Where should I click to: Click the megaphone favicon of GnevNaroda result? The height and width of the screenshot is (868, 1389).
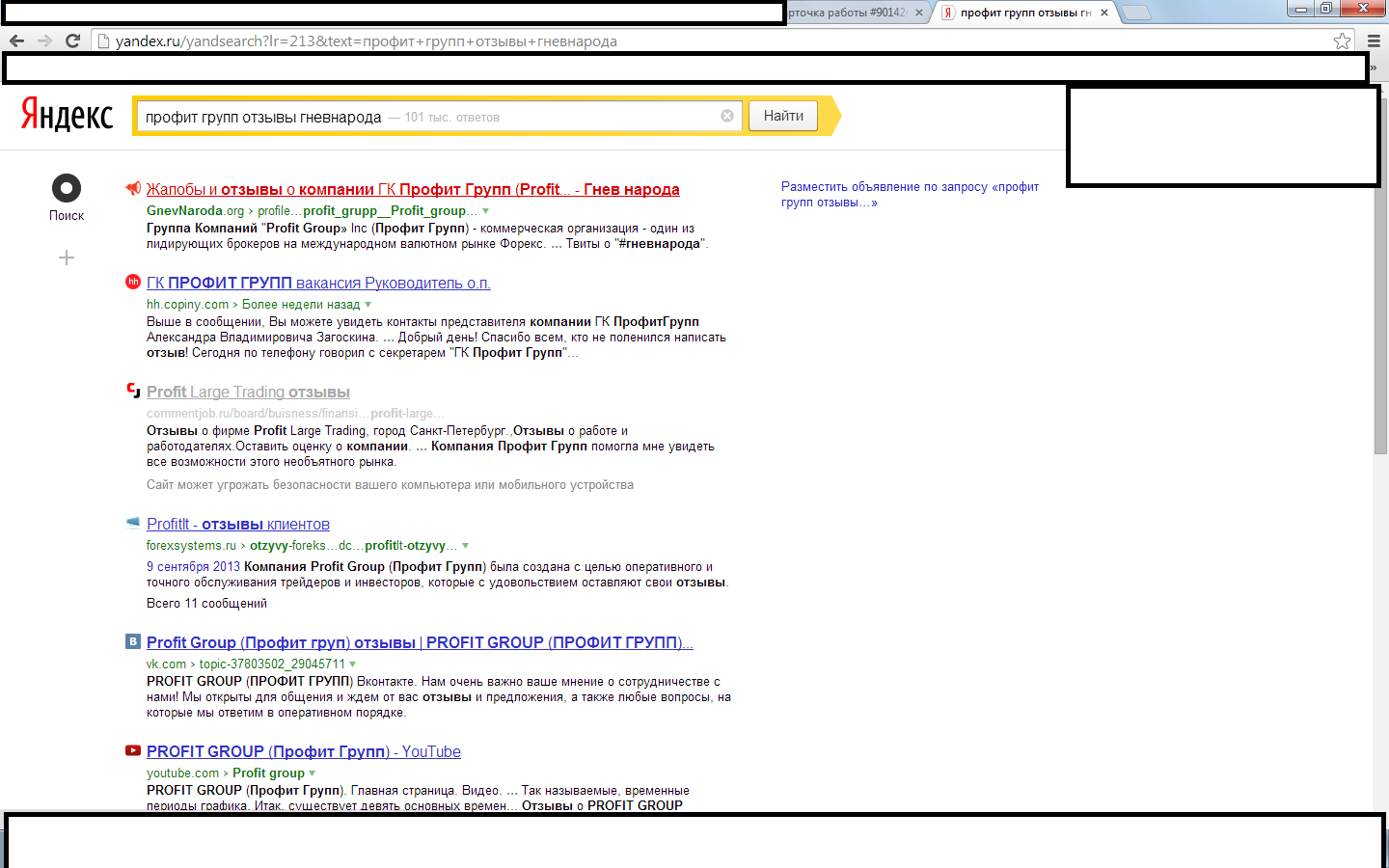pos(133,188)
